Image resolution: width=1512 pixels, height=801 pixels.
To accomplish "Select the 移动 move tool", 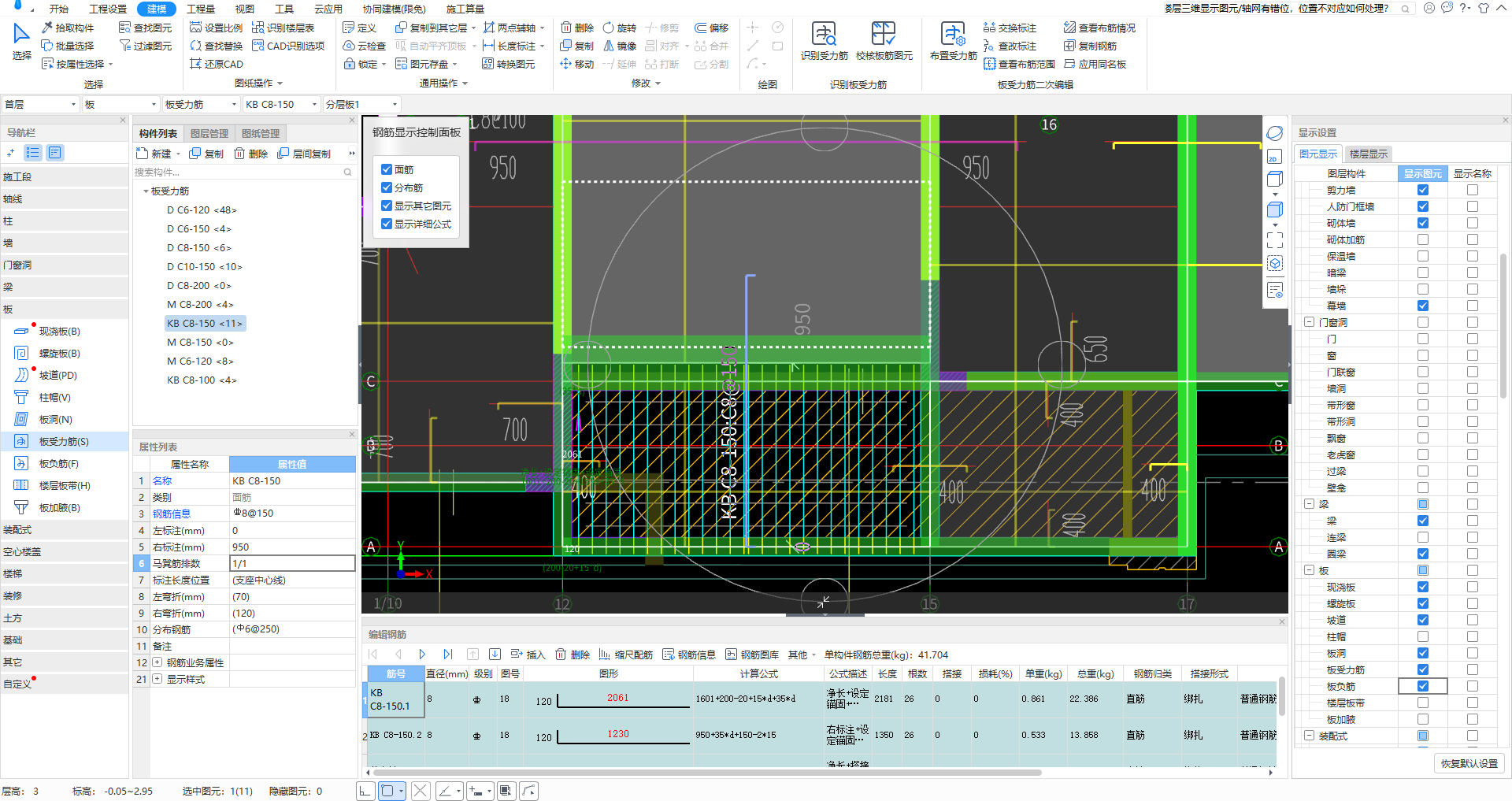I will (x=577, y=64).
